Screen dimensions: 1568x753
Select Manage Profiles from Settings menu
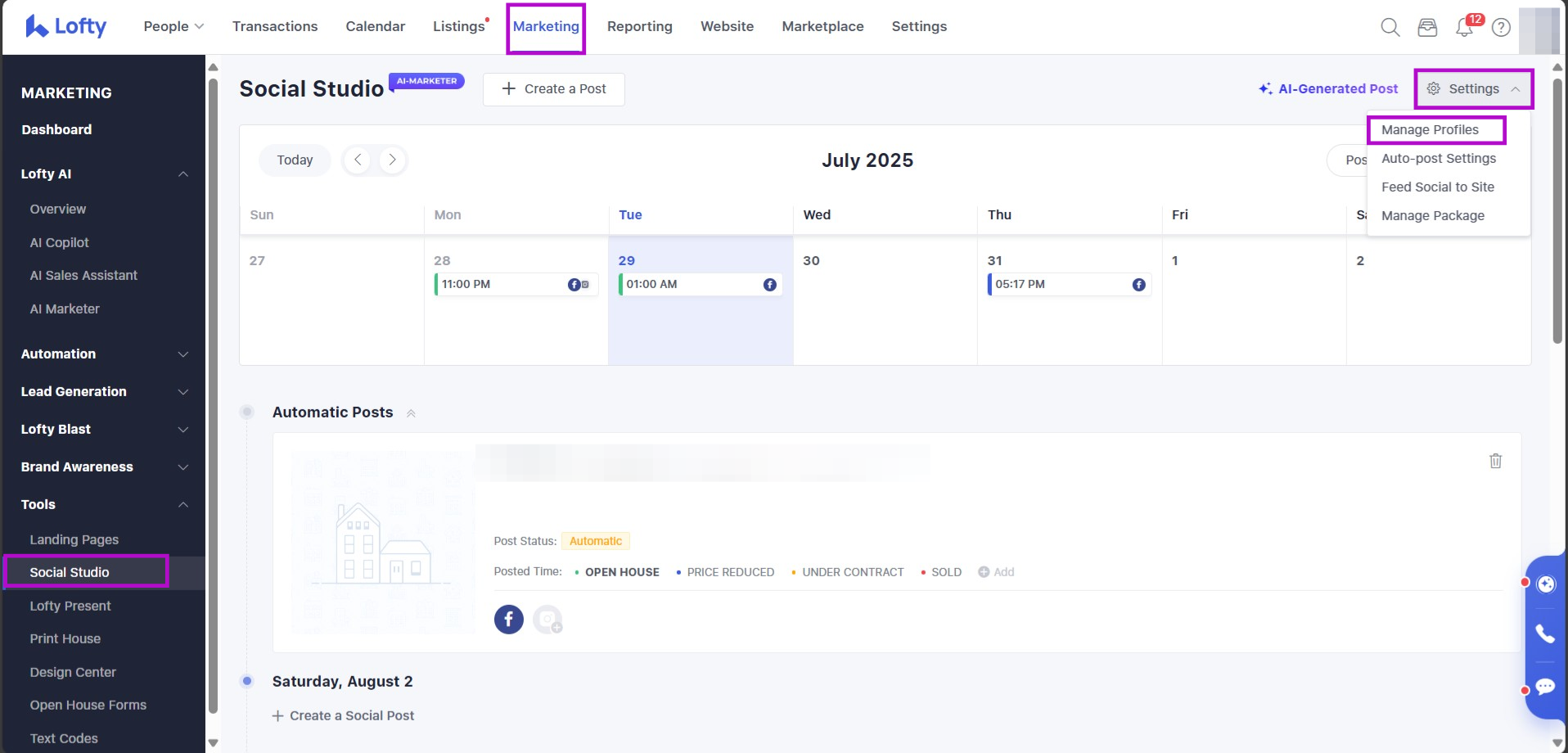pos(1430,130)
